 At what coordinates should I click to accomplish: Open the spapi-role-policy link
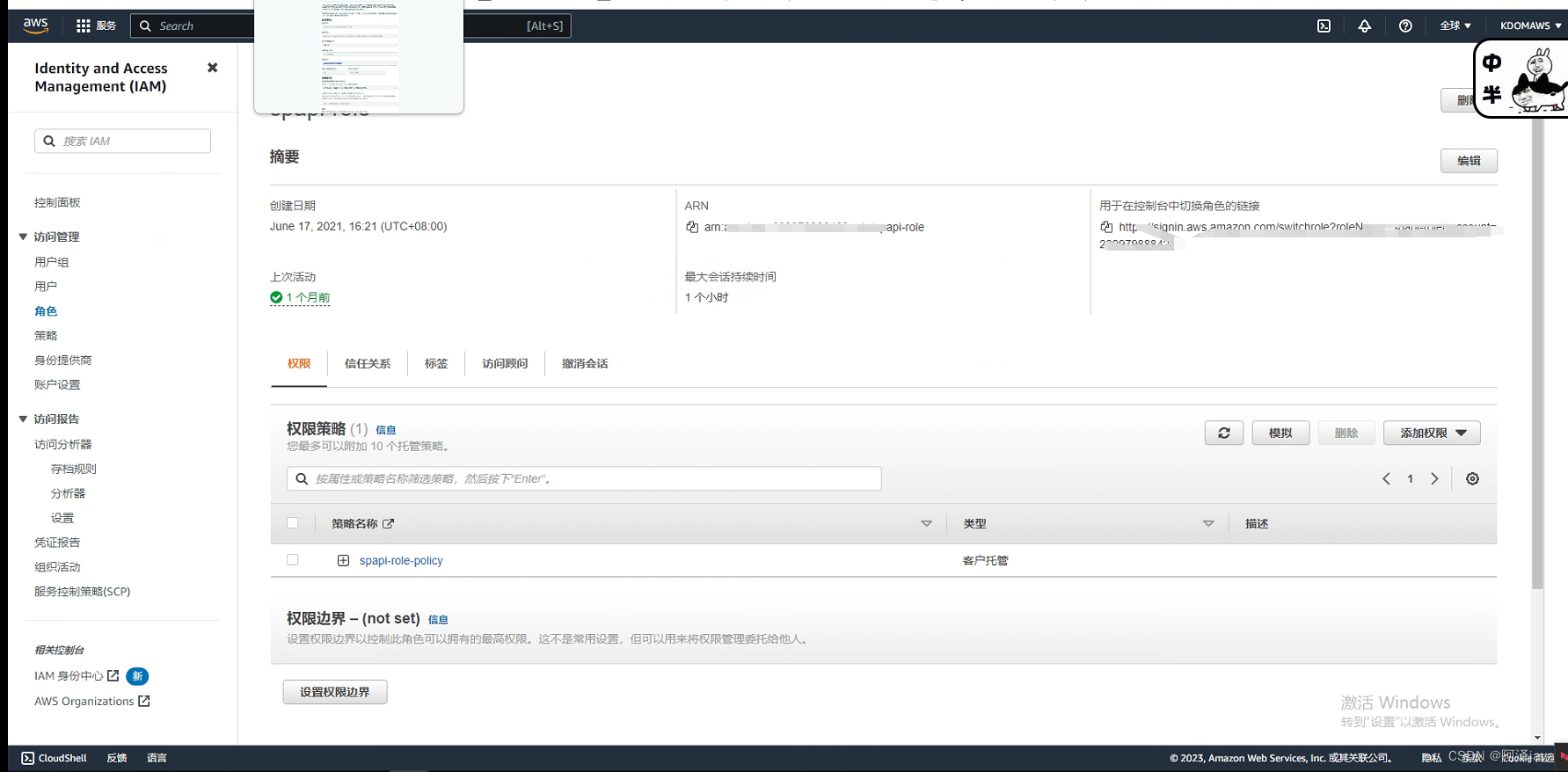(x=401, y=560)
